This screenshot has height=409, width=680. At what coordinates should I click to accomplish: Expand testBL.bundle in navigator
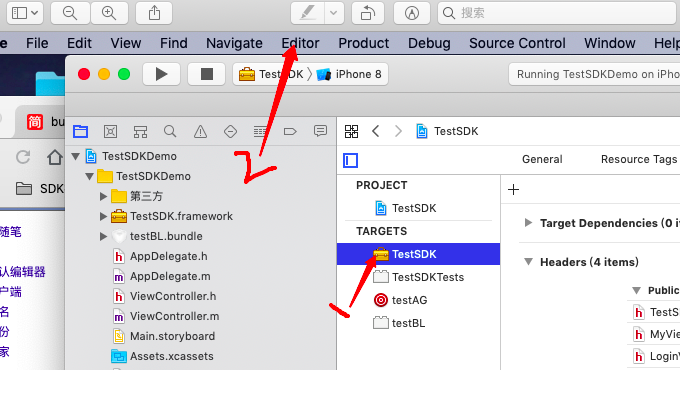(x=103, y=236)
